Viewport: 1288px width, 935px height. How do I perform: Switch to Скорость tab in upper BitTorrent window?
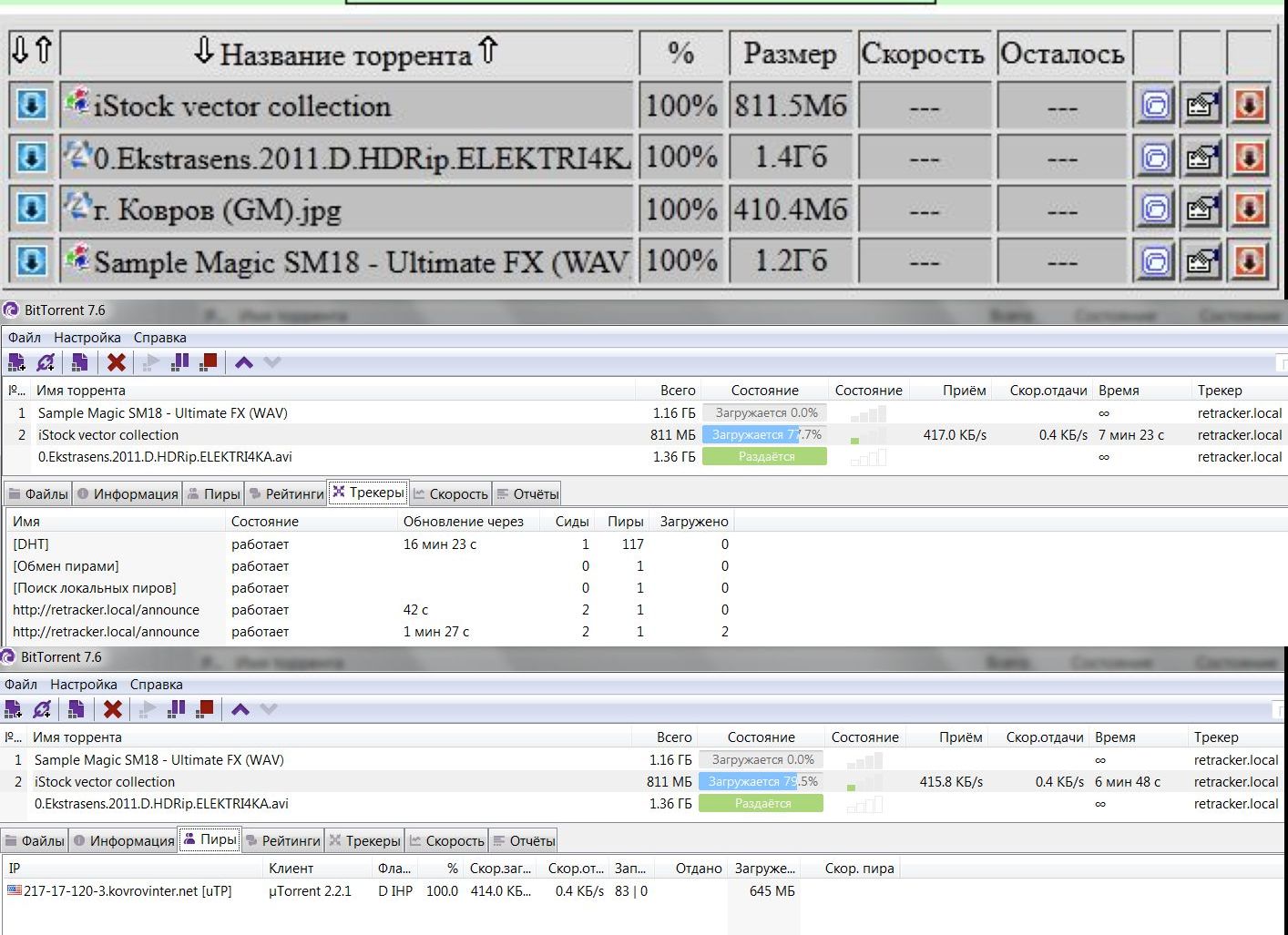[450, 493]
